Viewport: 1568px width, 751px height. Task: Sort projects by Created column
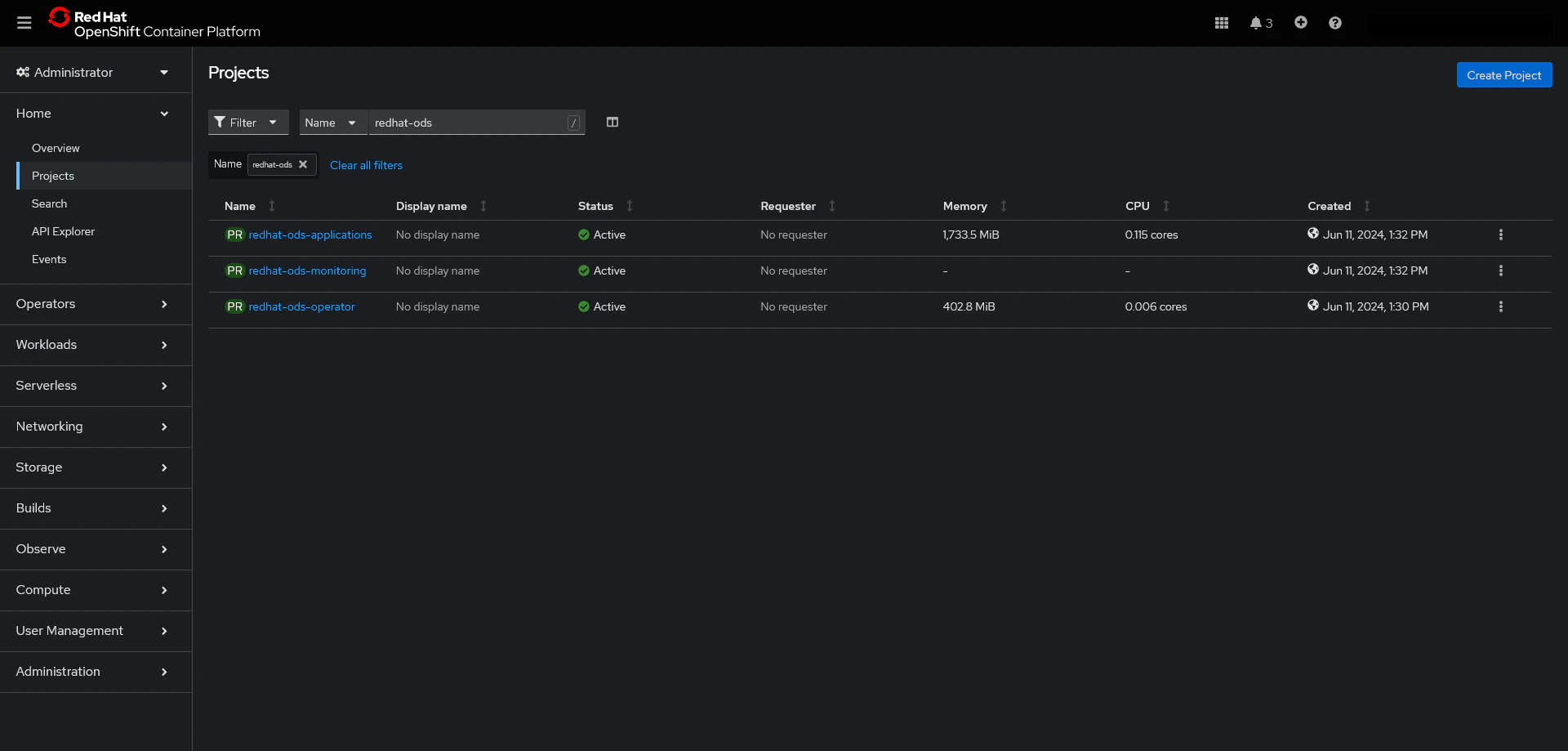point(1339,206)
